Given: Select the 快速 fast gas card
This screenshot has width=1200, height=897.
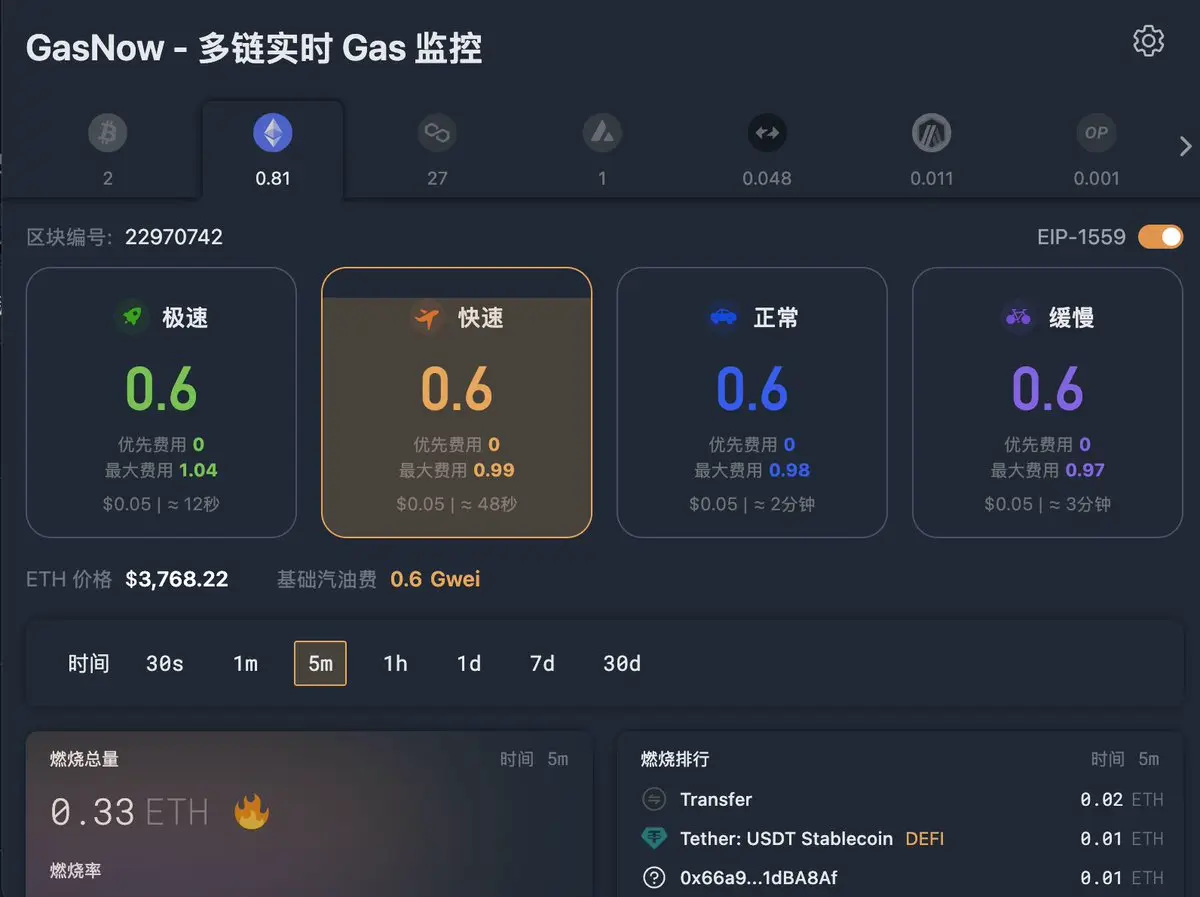Looking at the screenshot, I should click(x=457, y=402).
